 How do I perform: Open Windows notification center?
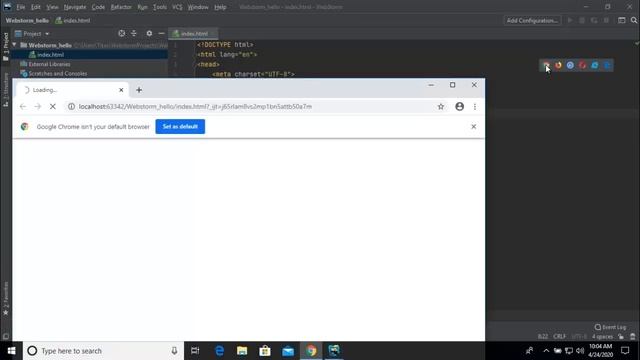[625, 351]
